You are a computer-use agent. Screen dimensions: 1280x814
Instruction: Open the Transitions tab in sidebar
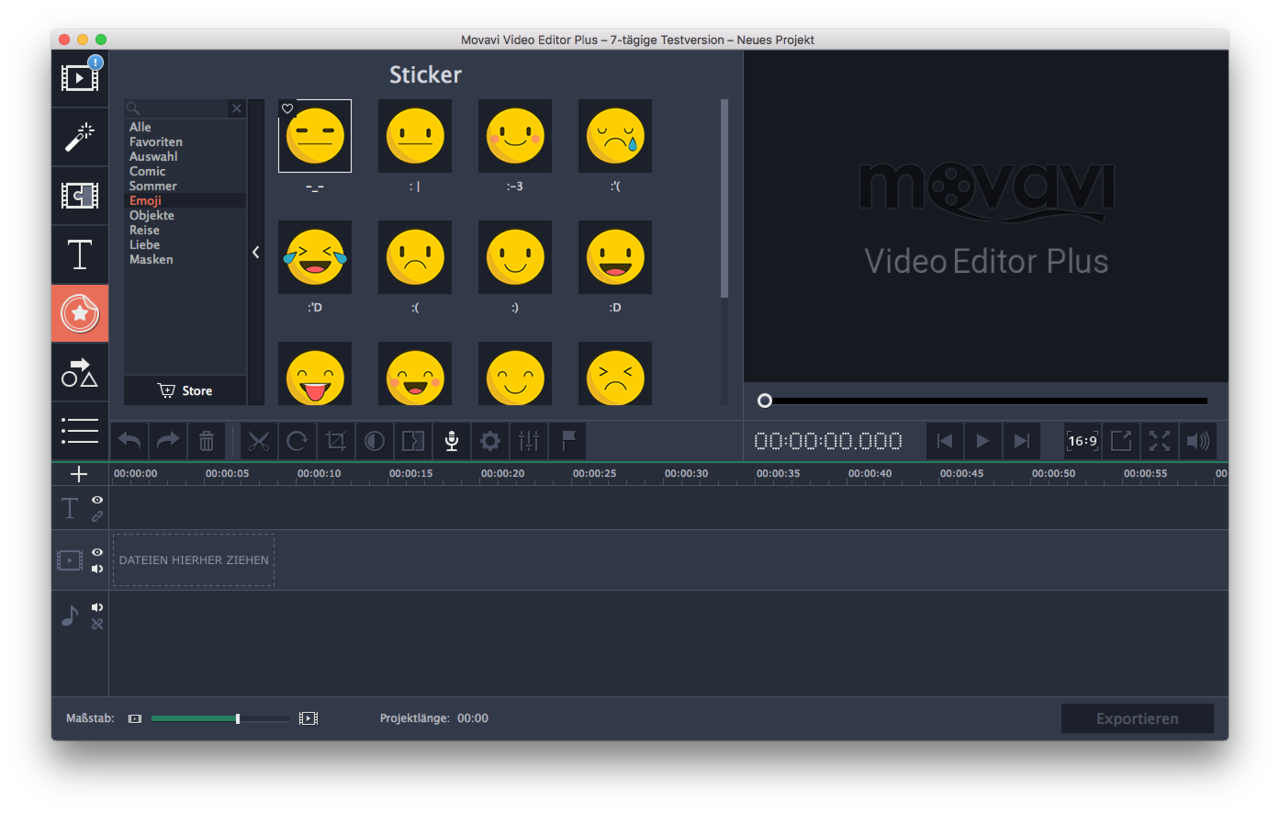tap(80, 196)
